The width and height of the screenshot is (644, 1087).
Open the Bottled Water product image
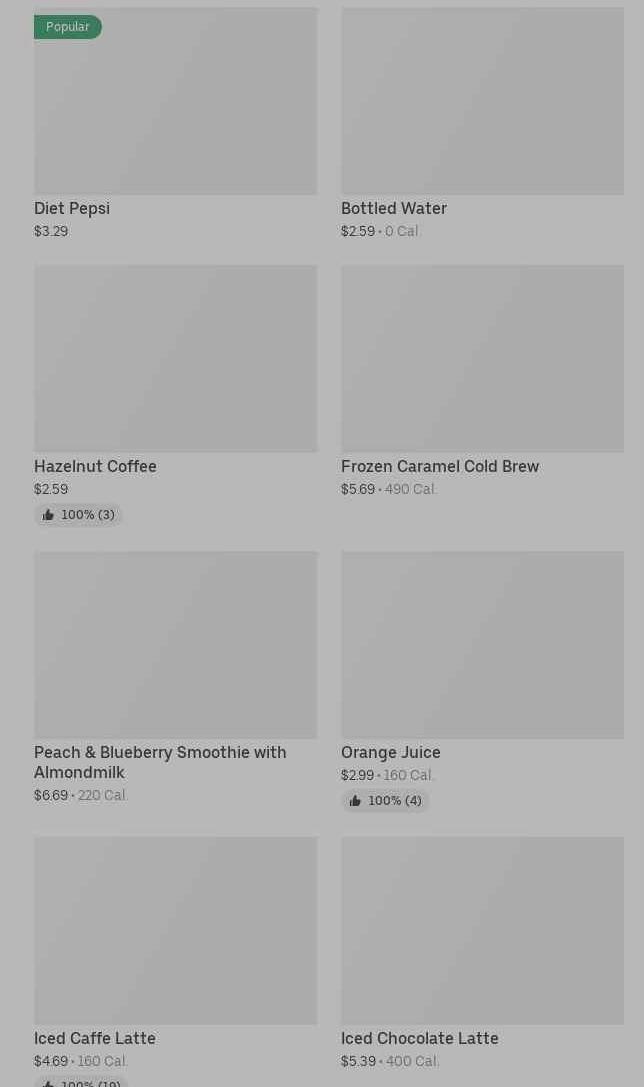482,101
